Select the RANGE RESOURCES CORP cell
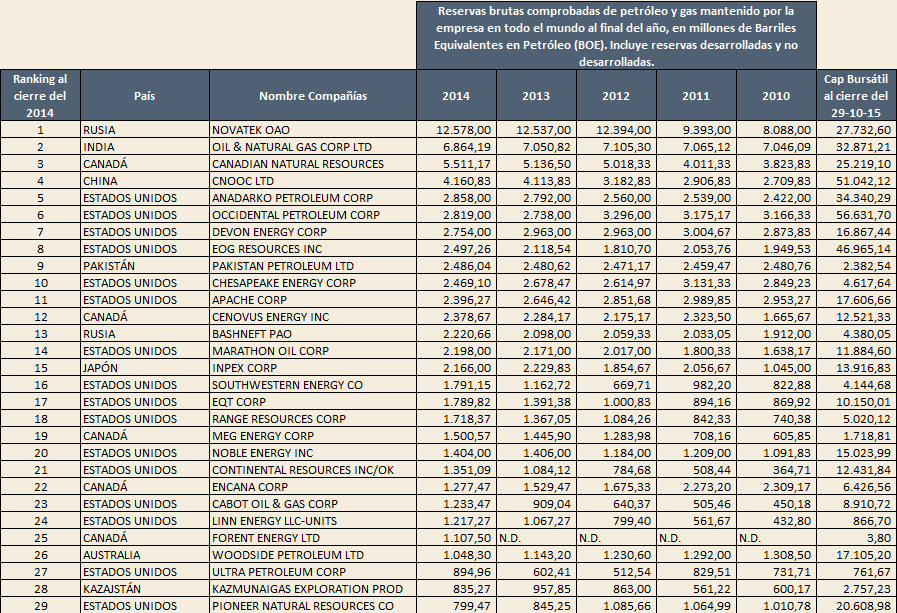This screenshot has height=613, width=897. [x=313, y=419]
